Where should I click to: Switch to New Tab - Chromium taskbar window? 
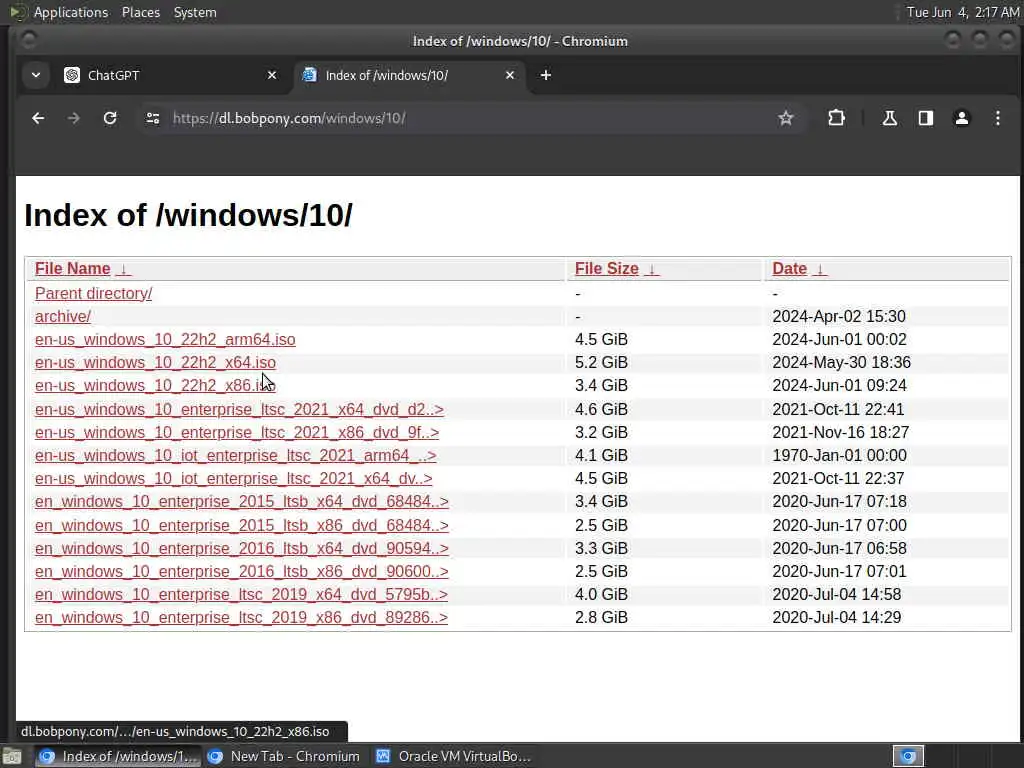pos(283,756)
